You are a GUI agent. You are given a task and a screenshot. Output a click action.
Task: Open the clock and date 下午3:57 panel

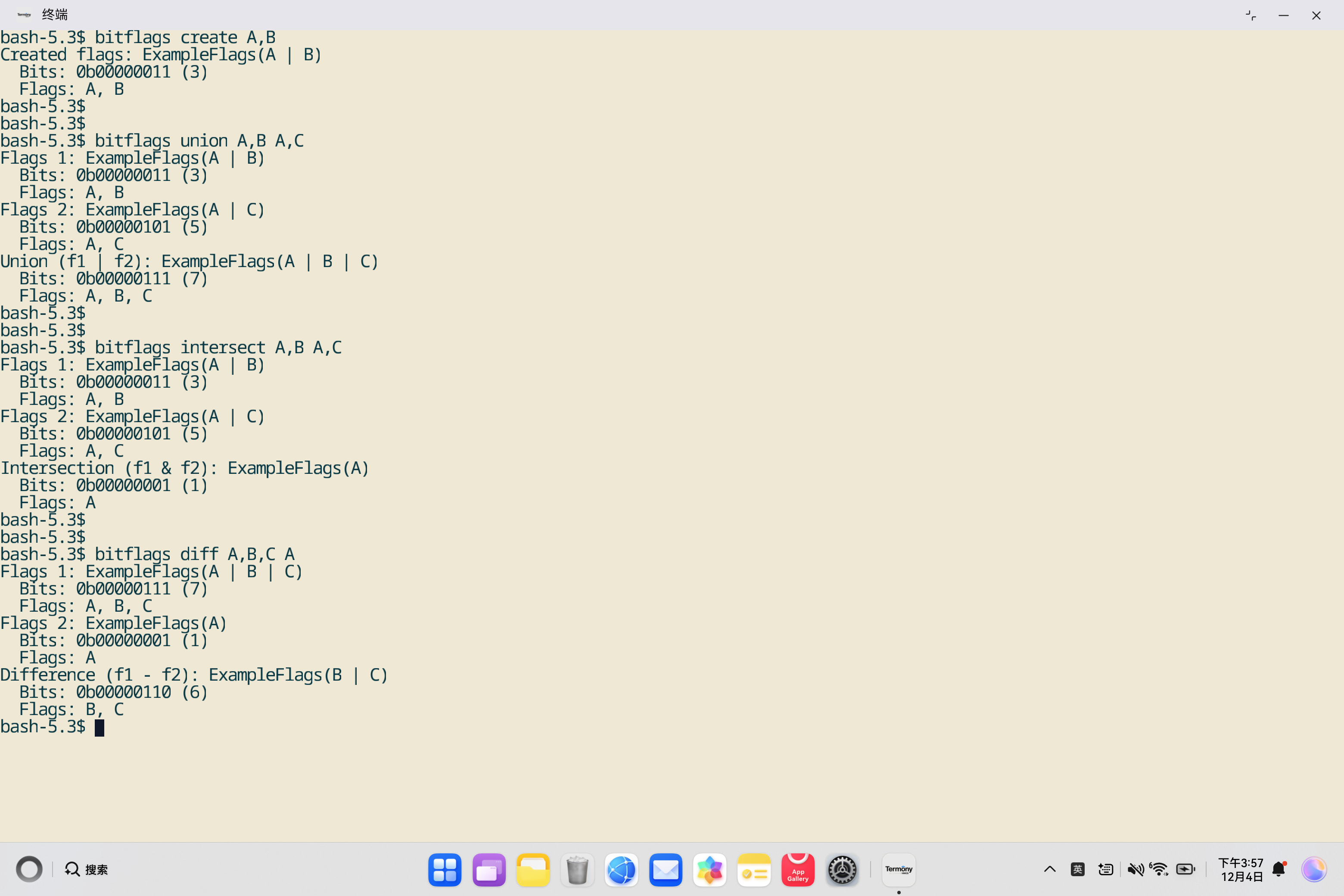click(x=1241, y=869)
